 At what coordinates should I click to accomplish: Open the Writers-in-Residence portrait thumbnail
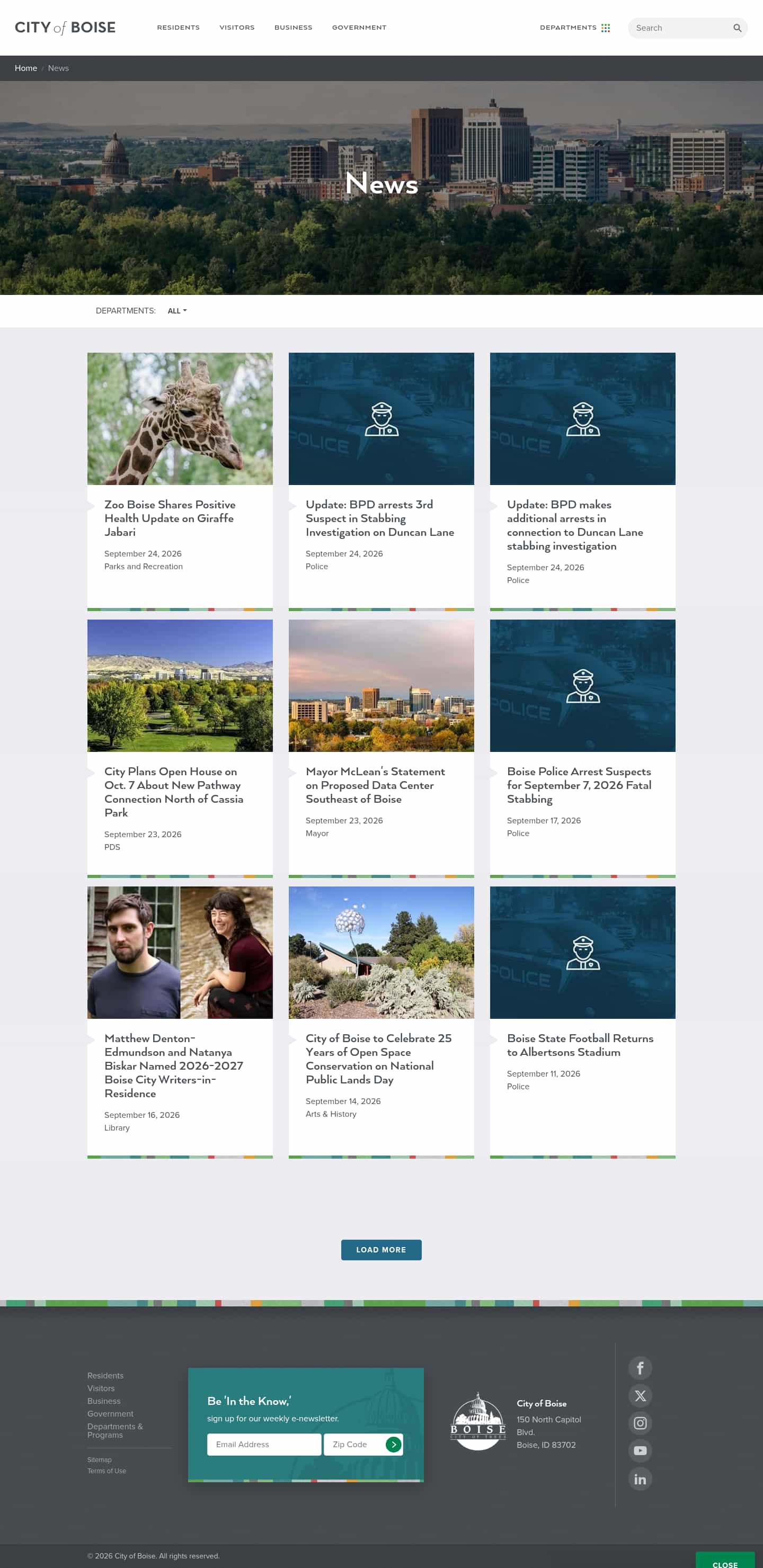[180, 953]
